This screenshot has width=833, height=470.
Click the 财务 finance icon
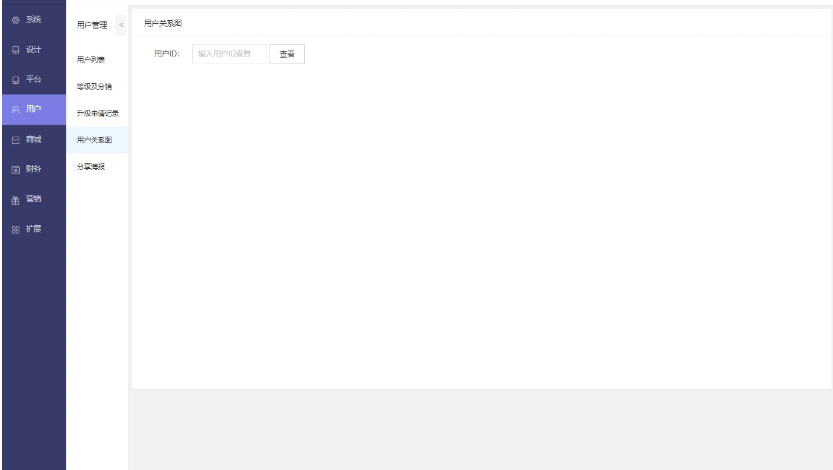(x=15, y=169)
